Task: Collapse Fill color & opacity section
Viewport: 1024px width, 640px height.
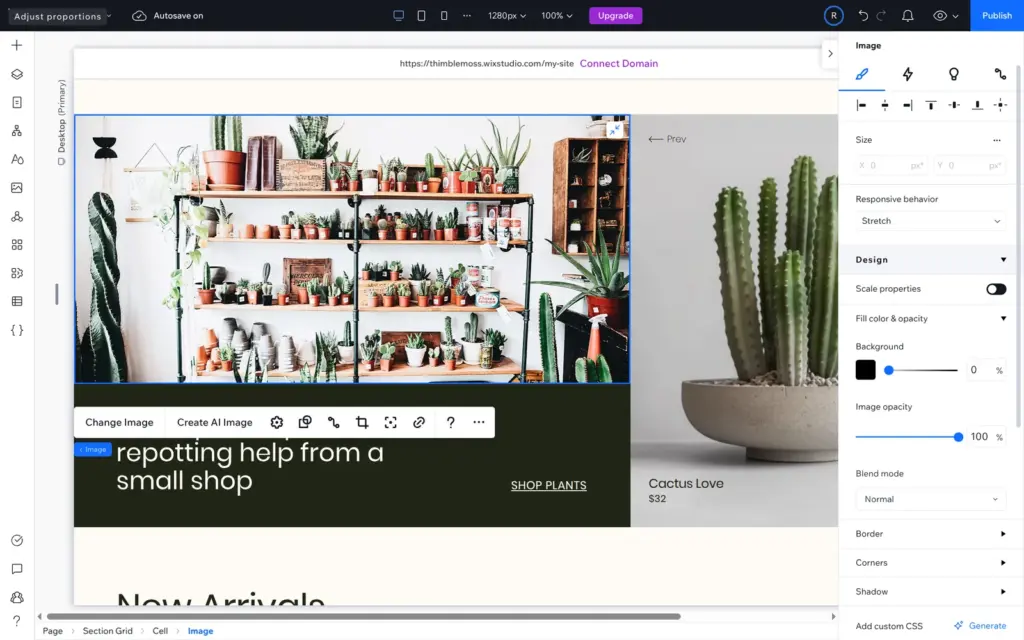Action: (1003, 319)
